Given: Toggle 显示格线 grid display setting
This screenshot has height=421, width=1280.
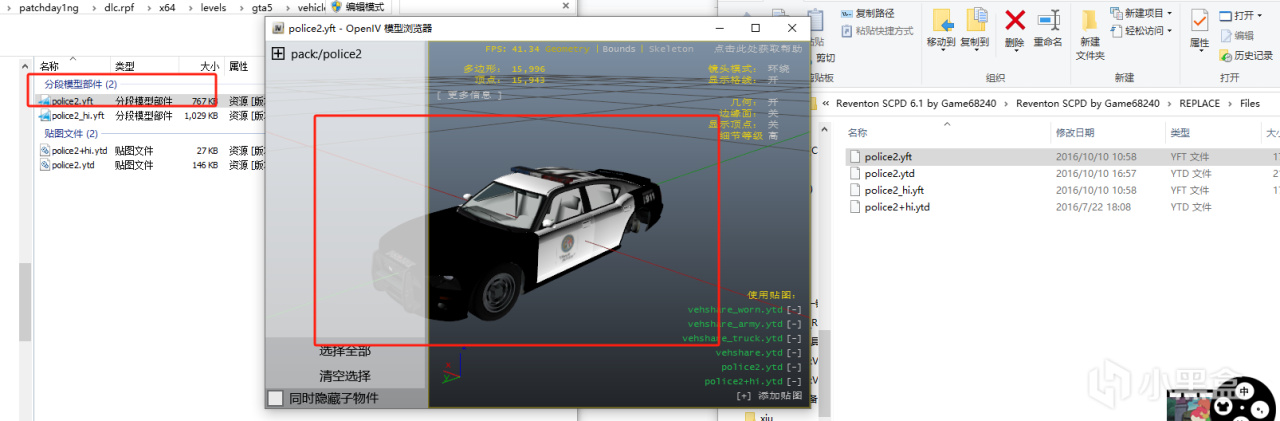Looking at the screenshot, I should [x=772, y=79].
